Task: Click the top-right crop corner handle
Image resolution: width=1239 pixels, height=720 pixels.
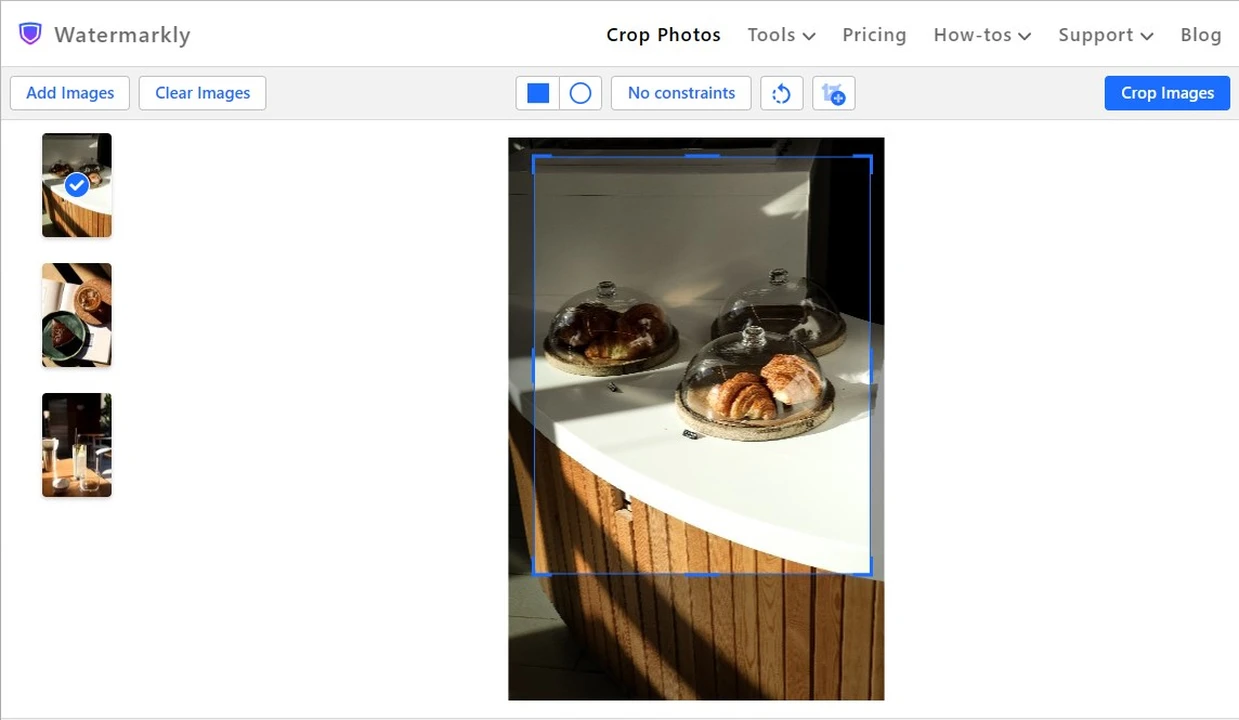Action: click(x=868, y=159)
